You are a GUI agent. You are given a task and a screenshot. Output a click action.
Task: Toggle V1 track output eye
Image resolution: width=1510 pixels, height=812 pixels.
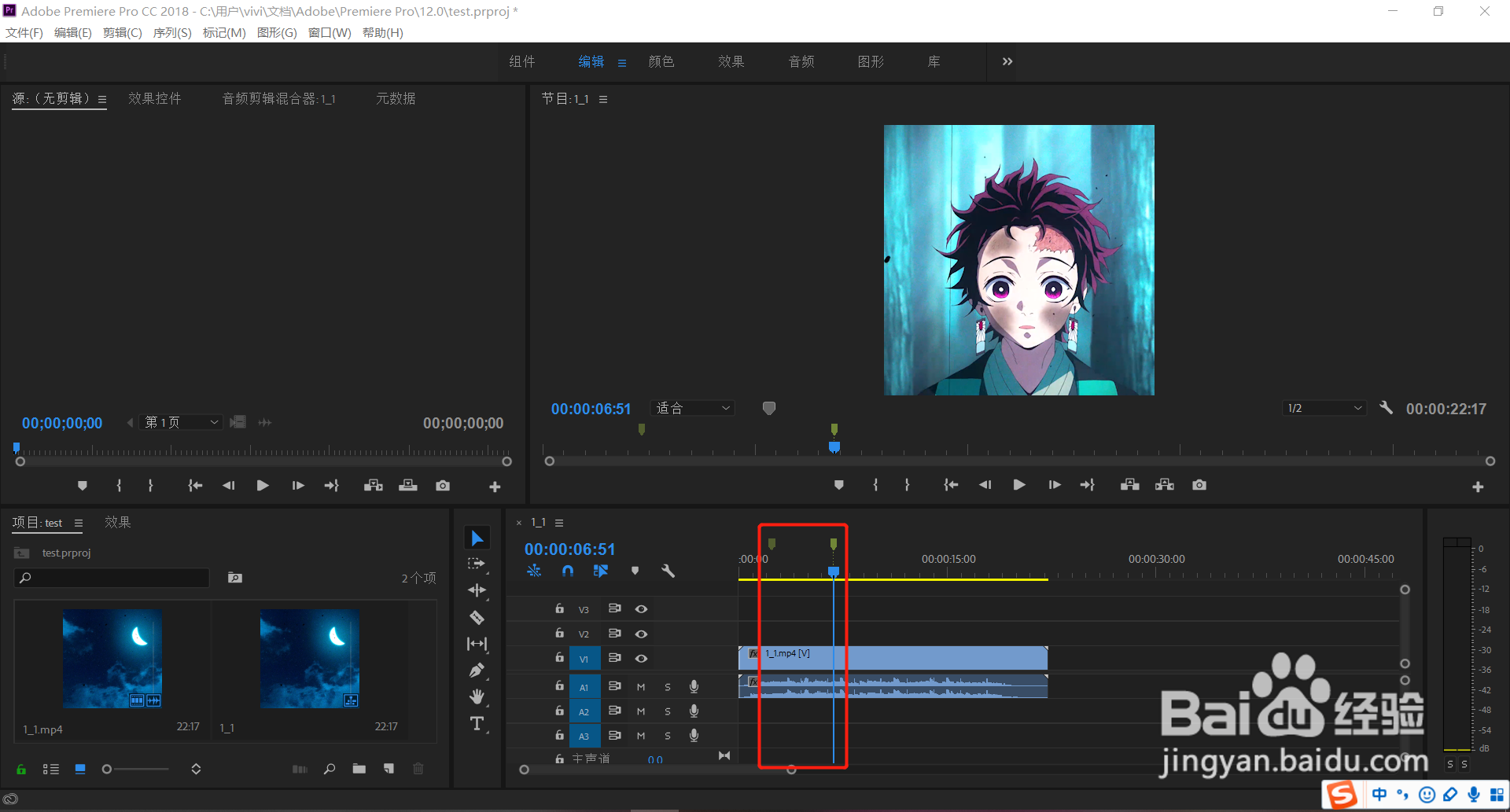point(642,659)
